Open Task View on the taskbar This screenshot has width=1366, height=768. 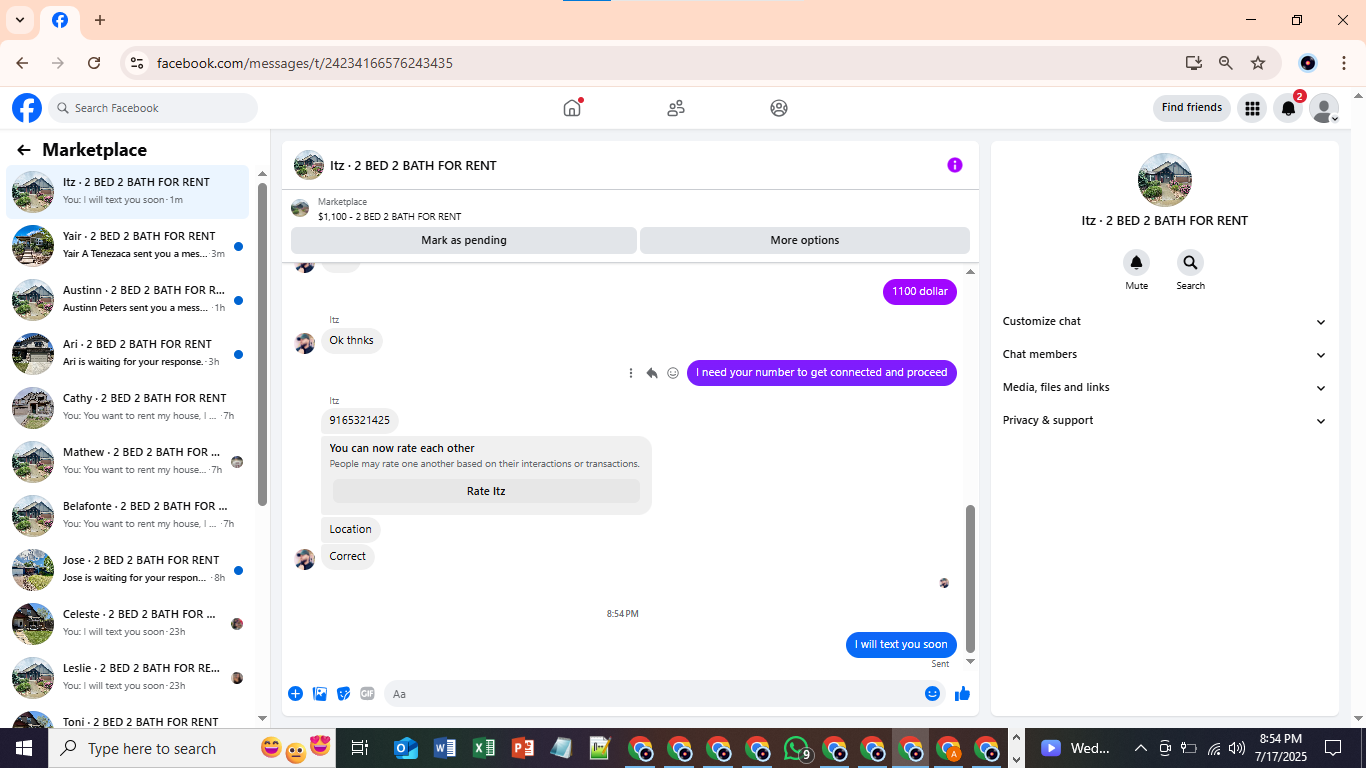pos(360,748)
